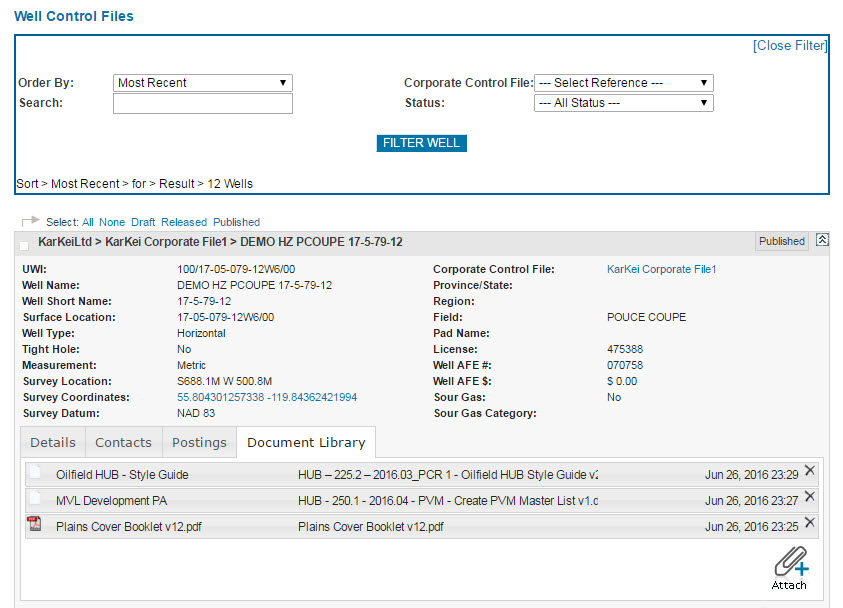Image resolution: width=843 pixels, height=608 pixels.
Task: Switch to the Postings tab
Action: 199,442
